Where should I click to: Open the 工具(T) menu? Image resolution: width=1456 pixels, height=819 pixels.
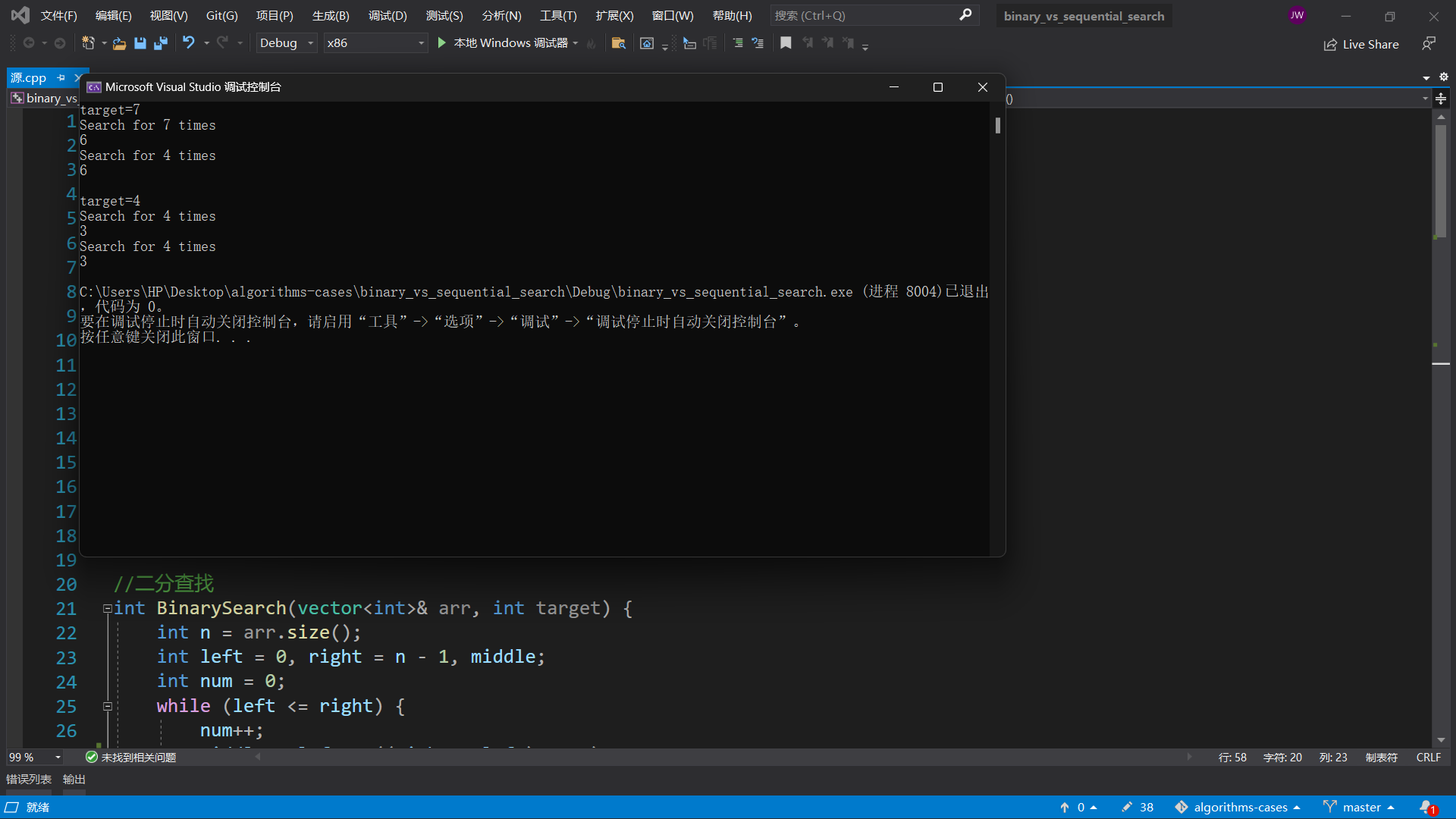pyautogui.click(x=558, y=15)
